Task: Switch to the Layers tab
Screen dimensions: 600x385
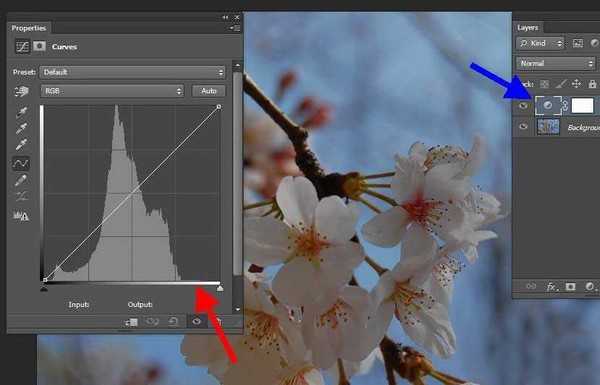Action: point(528,28)
